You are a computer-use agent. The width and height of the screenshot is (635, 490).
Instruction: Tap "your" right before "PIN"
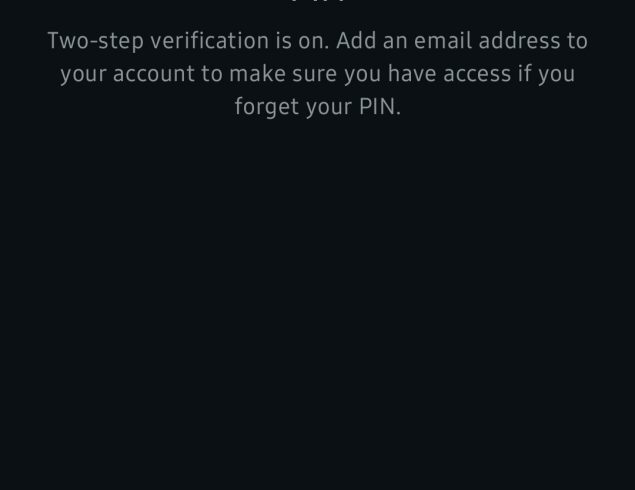[x=329, y=109]
